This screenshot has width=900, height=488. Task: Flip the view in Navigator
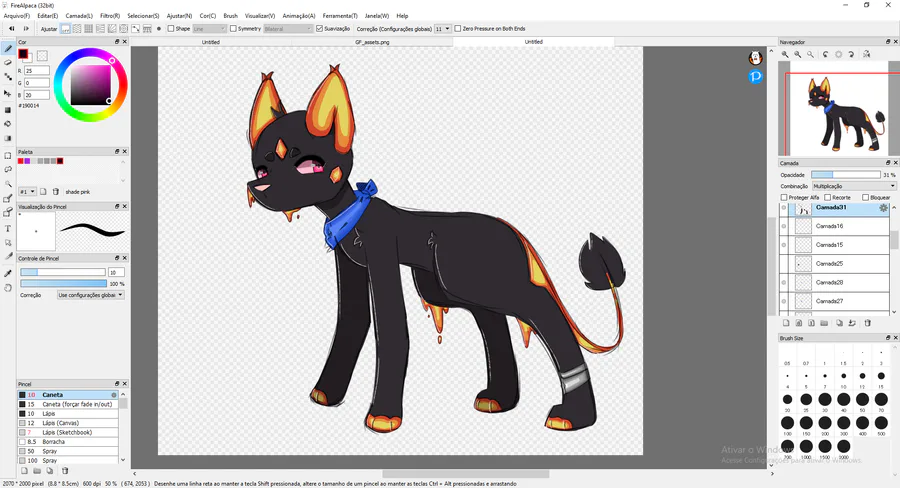click(866, 54)
